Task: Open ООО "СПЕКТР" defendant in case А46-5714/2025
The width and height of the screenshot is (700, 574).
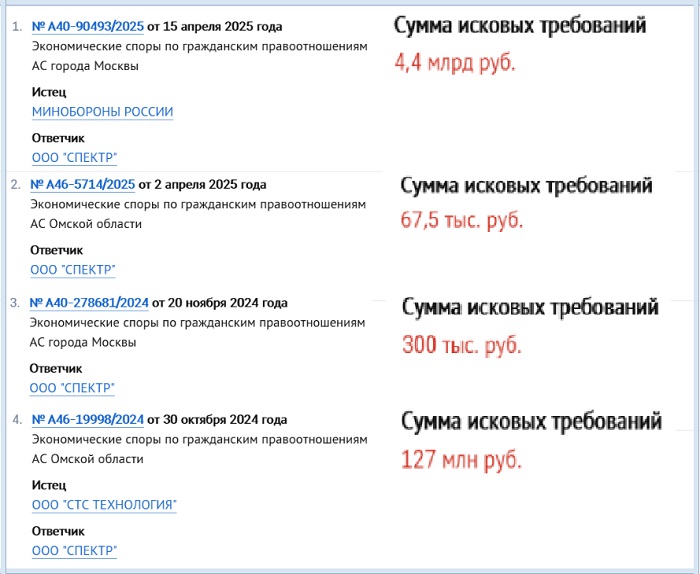Action: point(73,270)
